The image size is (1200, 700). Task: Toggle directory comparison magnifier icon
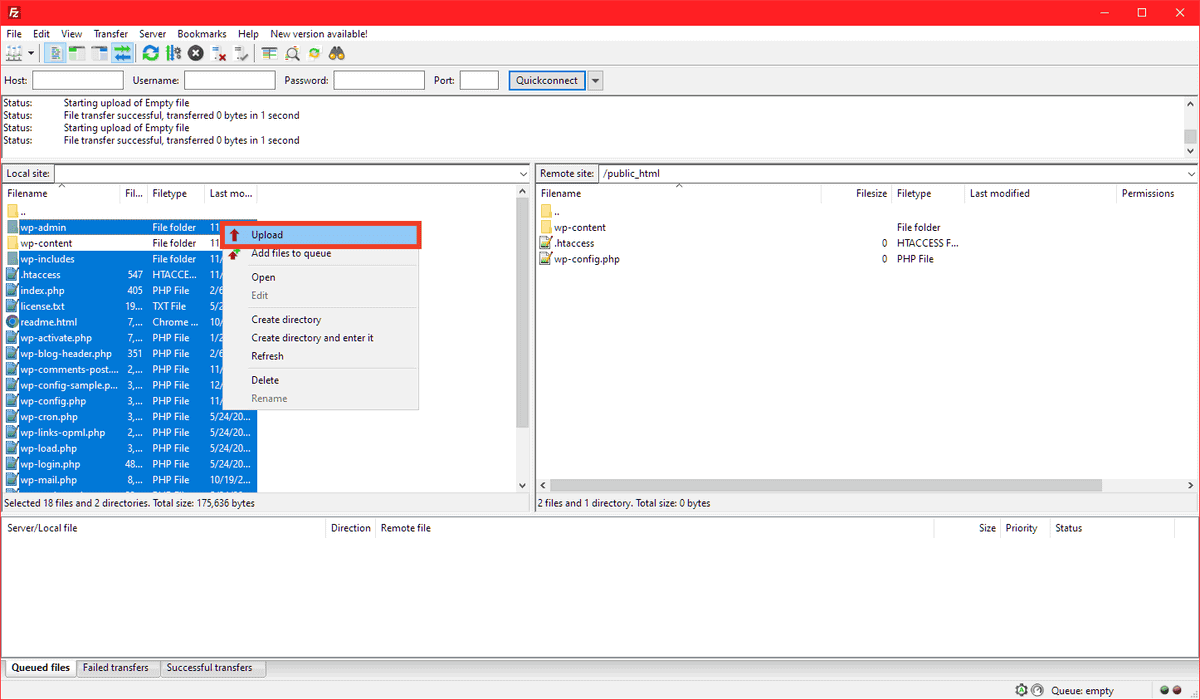tap(292, 53)
